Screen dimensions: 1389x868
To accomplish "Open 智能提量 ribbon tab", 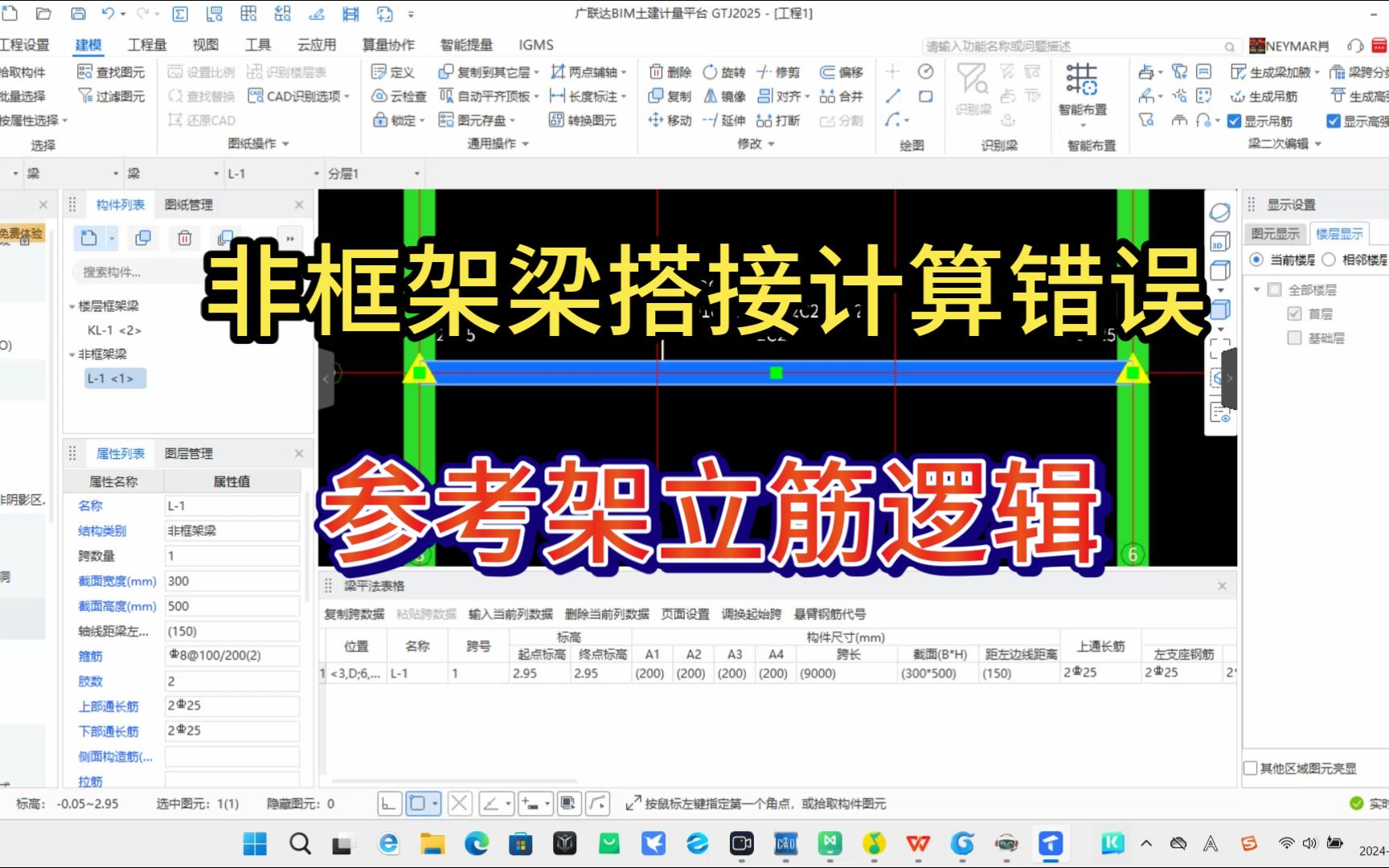I will (x=466, y=45).
